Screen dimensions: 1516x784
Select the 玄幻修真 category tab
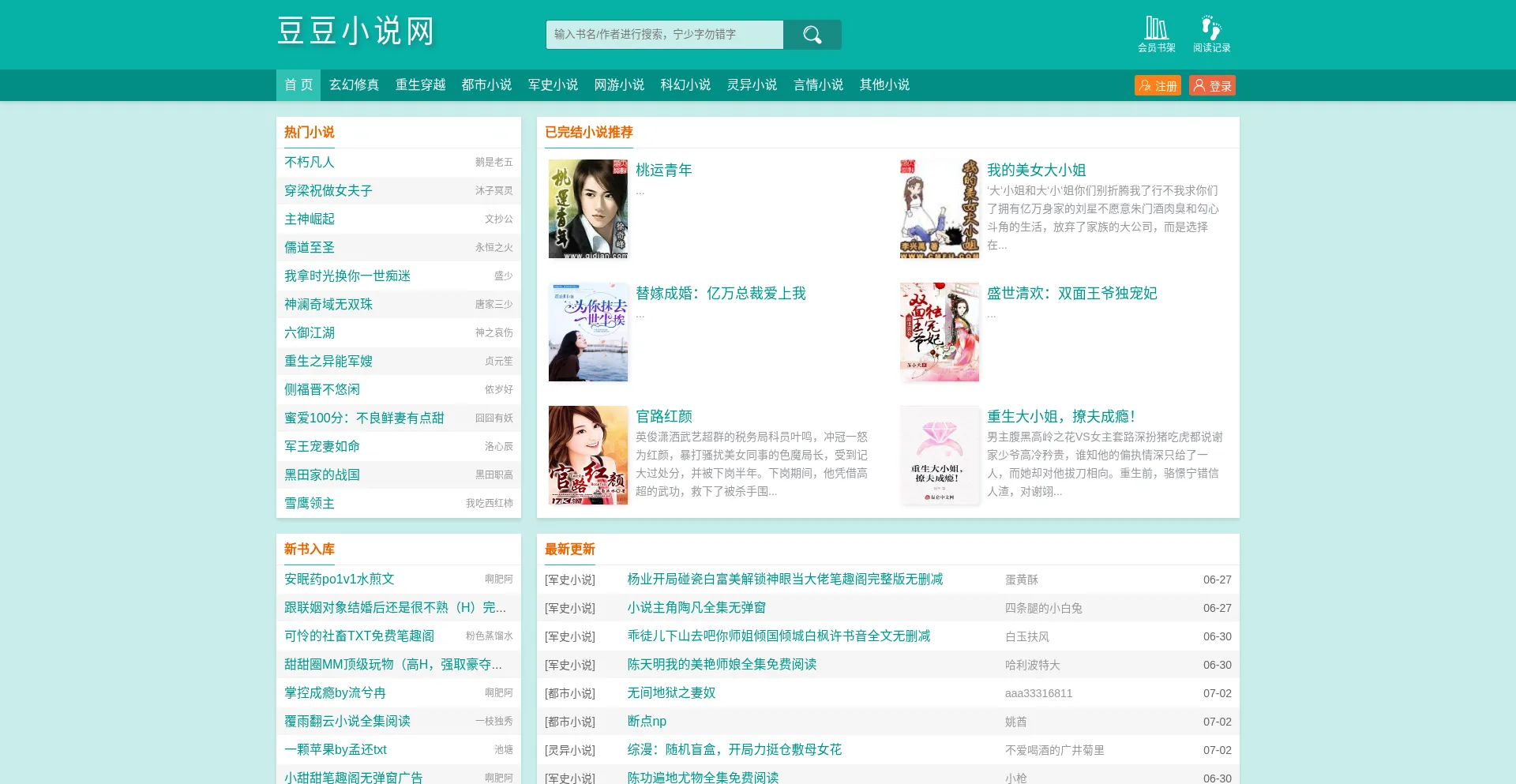[354, 85]
